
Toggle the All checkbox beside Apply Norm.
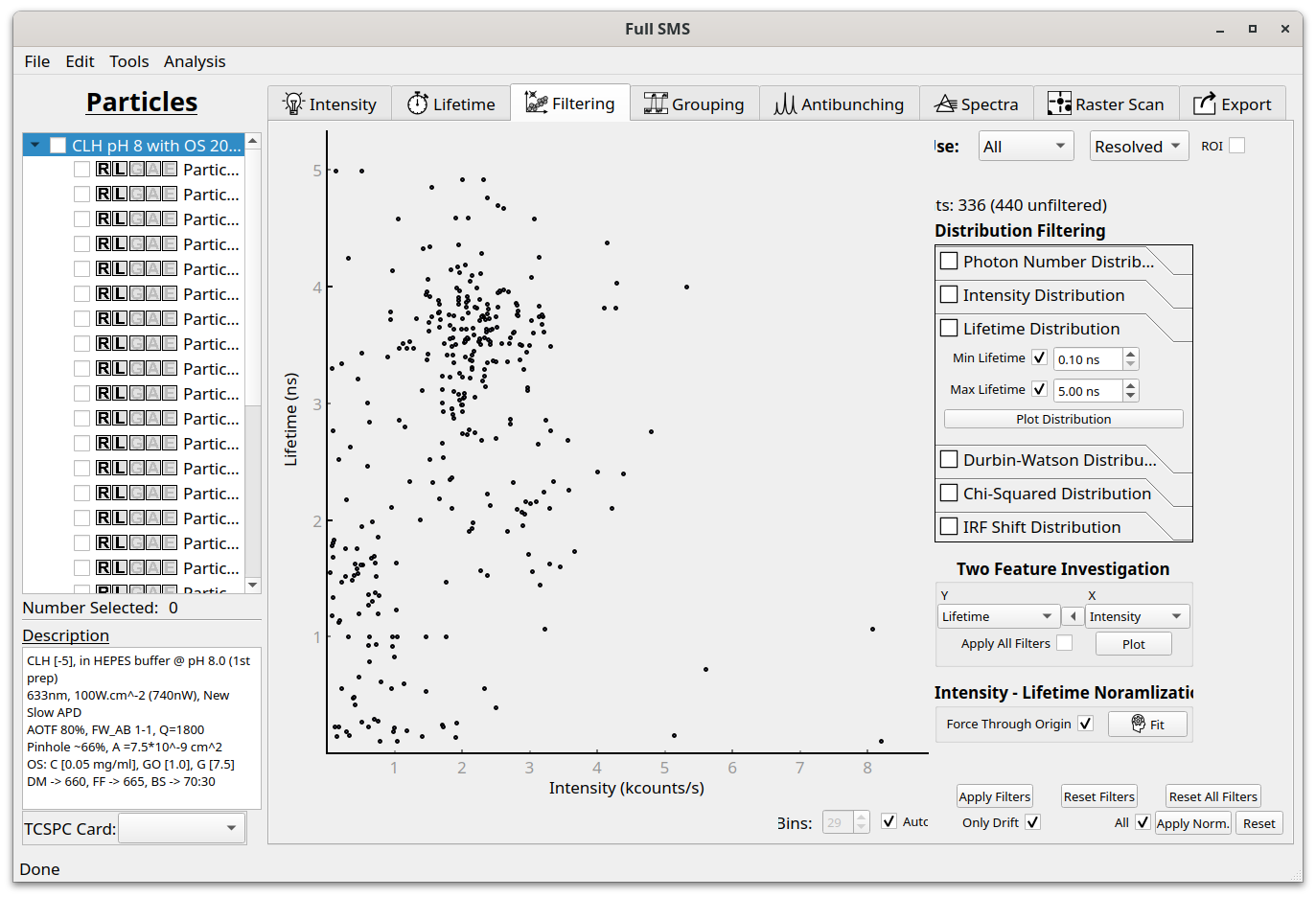point(1143,822)
